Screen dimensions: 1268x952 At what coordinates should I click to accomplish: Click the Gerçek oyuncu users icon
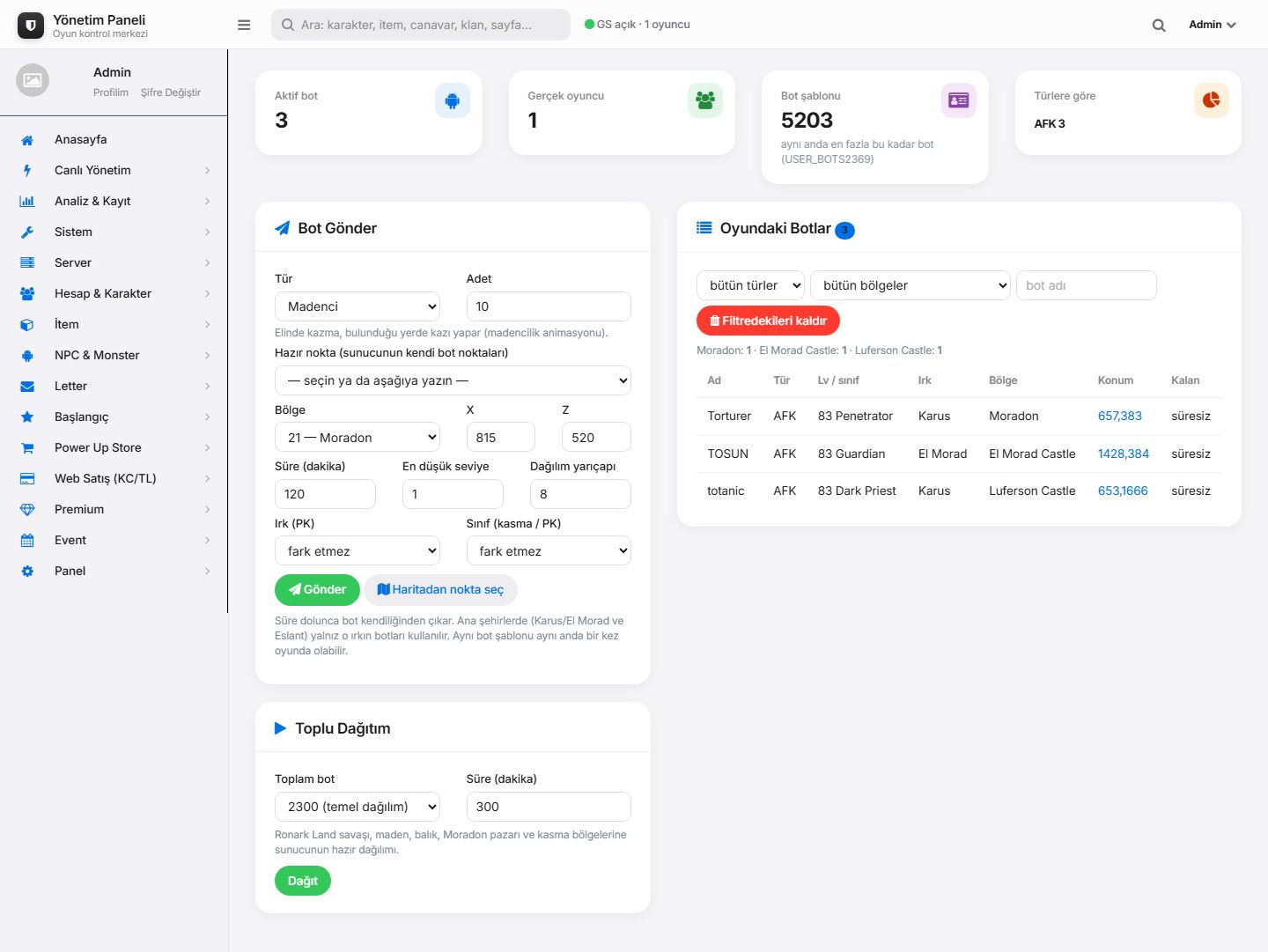coord(705,100)
